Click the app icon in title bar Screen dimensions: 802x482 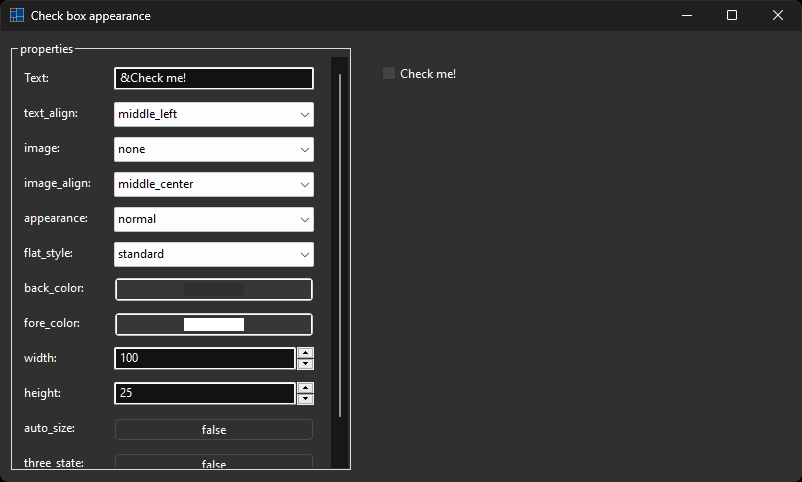17,16
